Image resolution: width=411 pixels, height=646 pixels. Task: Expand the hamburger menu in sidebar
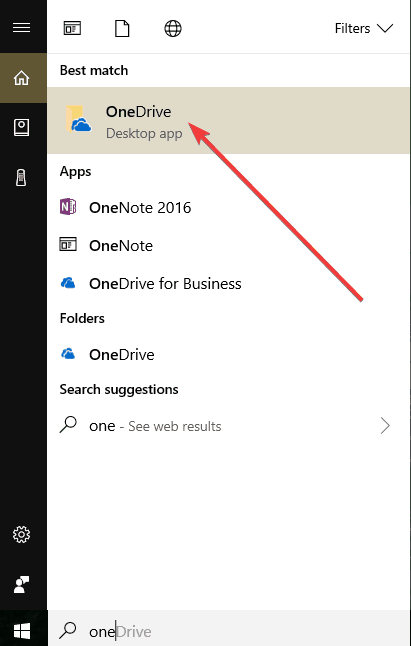(21, 28)
